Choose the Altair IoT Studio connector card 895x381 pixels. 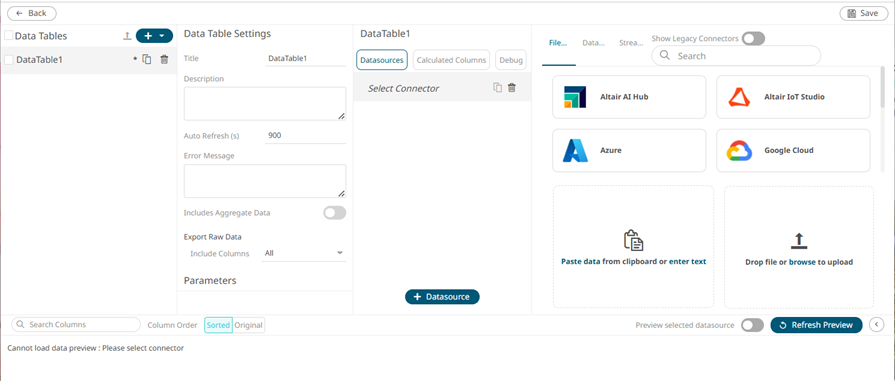point(793,97)
